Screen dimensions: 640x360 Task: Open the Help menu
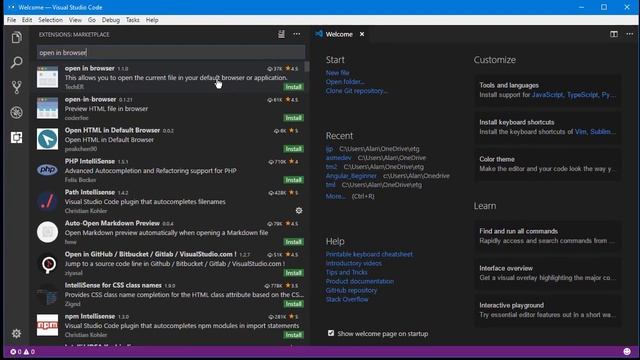coord(152,20)
